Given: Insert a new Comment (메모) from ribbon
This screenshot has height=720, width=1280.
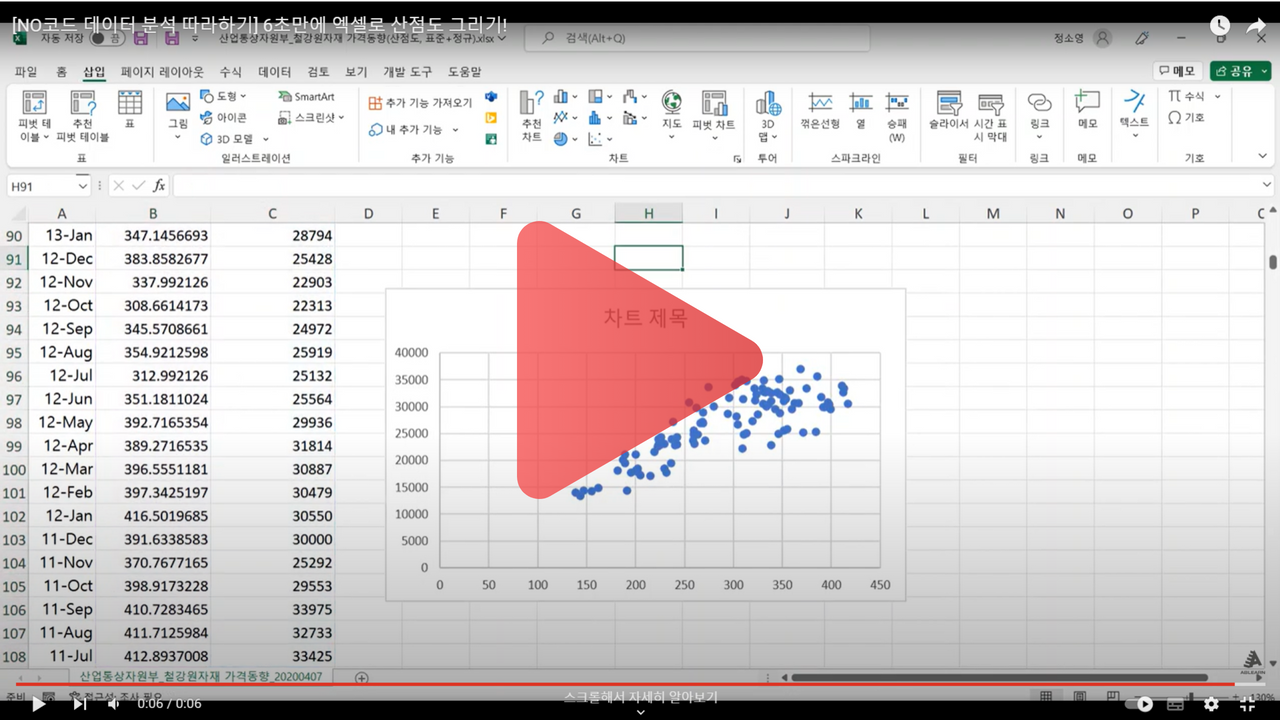Looking at the screenshot, I should point(1087,110).
